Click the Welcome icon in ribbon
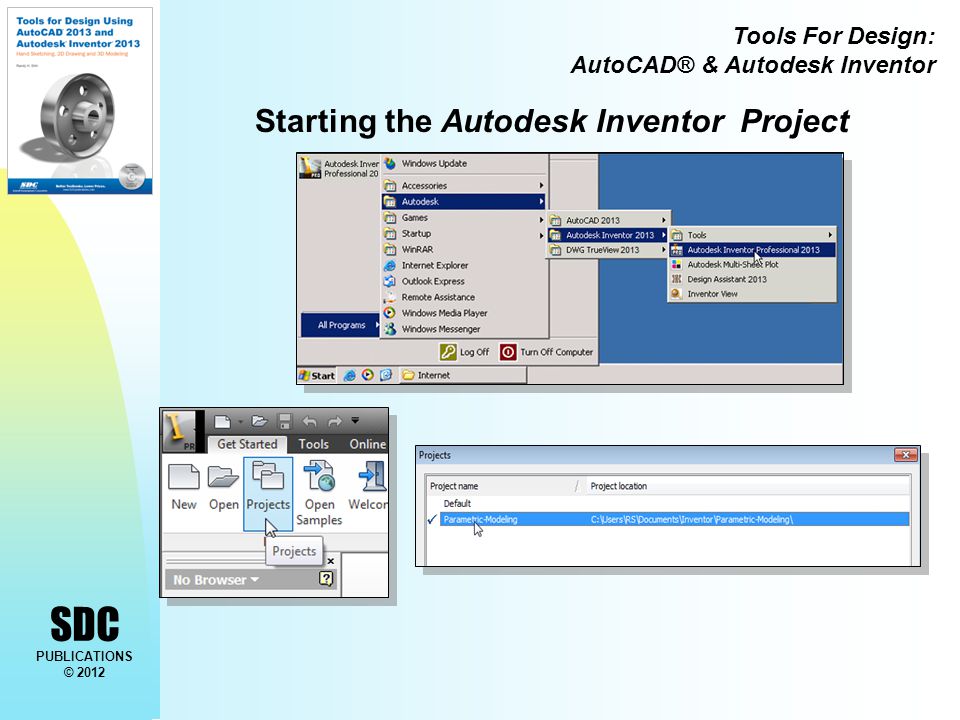Screen dimensions: 960x720 click(368, 487)
